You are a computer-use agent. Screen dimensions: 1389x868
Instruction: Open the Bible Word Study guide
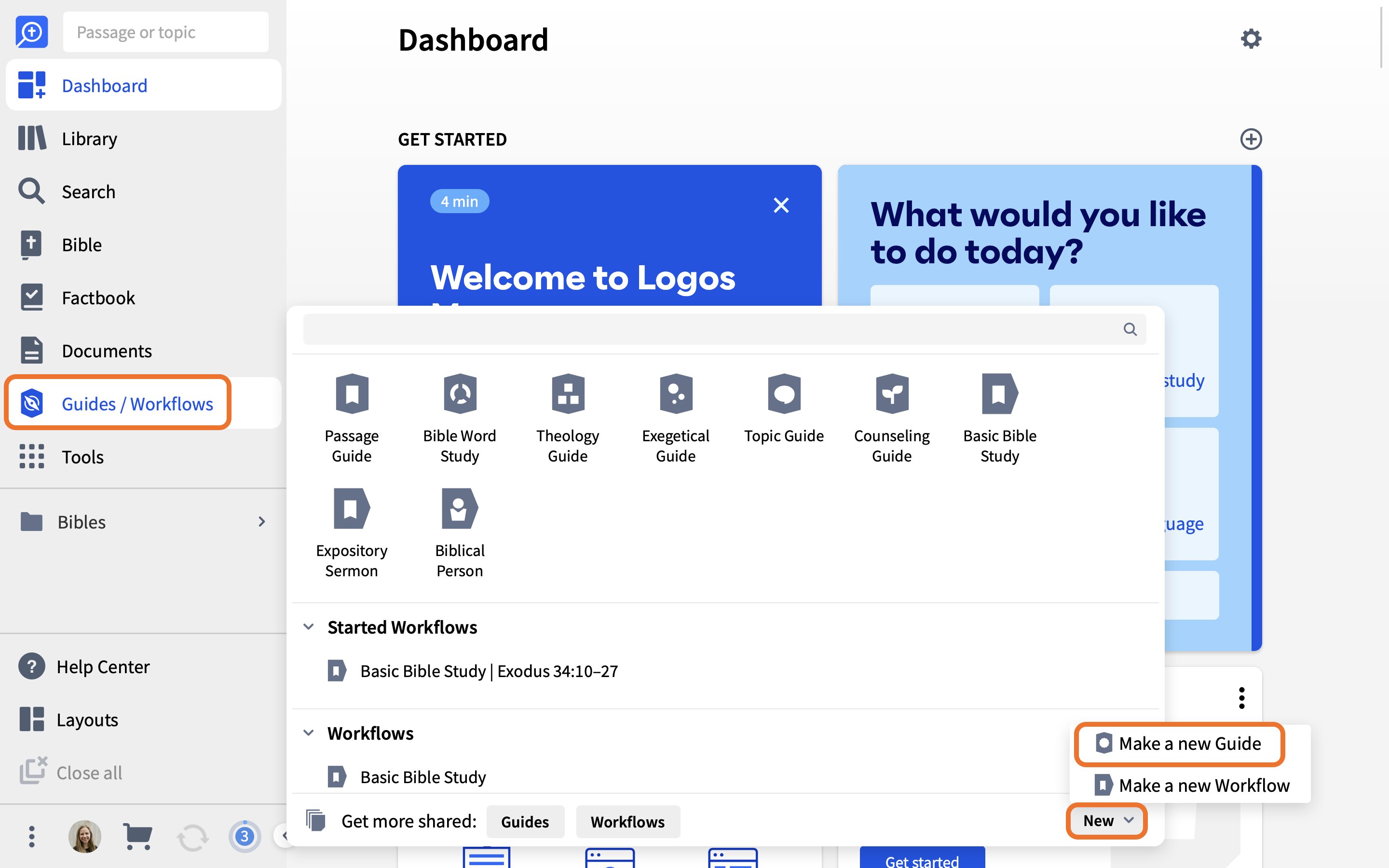(459, 419)
